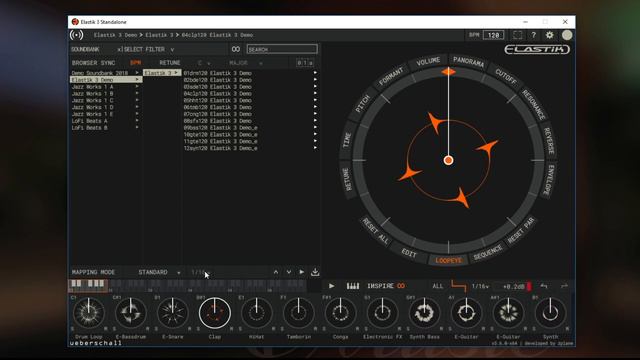The height and width of the screenshot is (360, 640).
Task: Select the Tamborin pad knob
Action: click(298, 313)
